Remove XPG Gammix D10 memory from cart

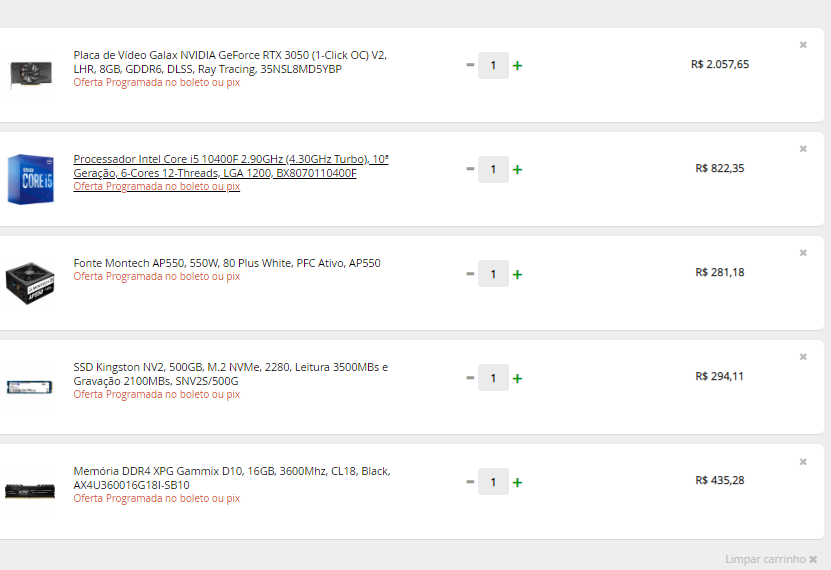(803, 461)
